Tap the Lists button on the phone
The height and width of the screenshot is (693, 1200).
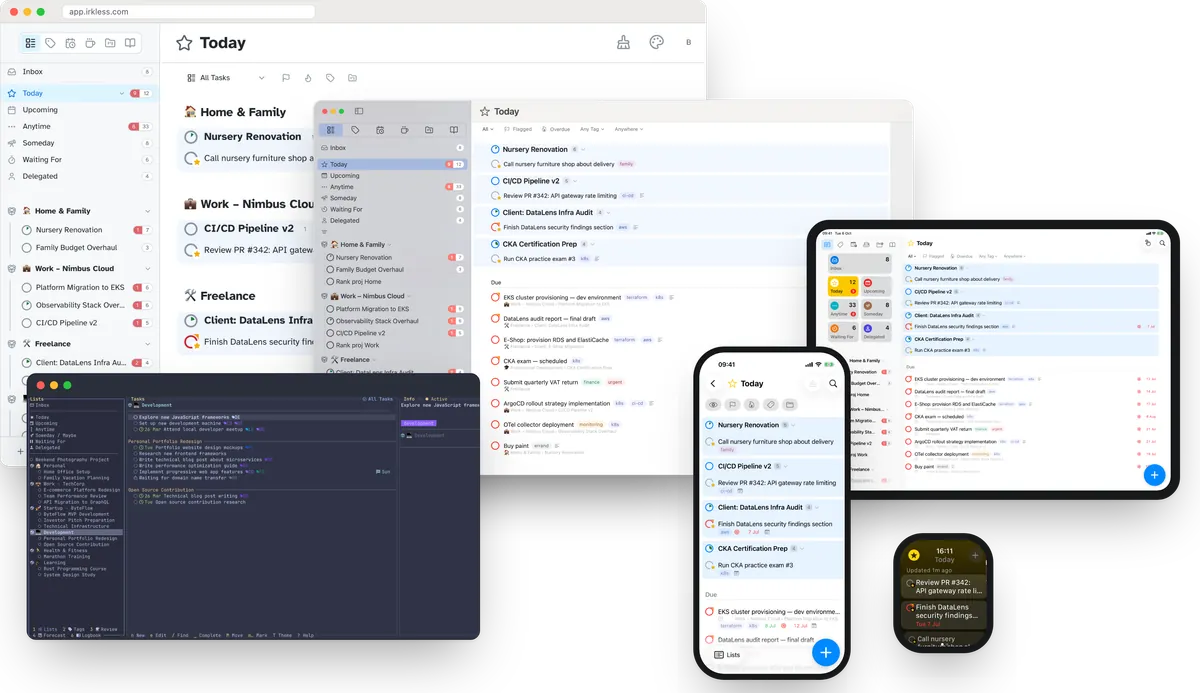(x=727, y=655)
